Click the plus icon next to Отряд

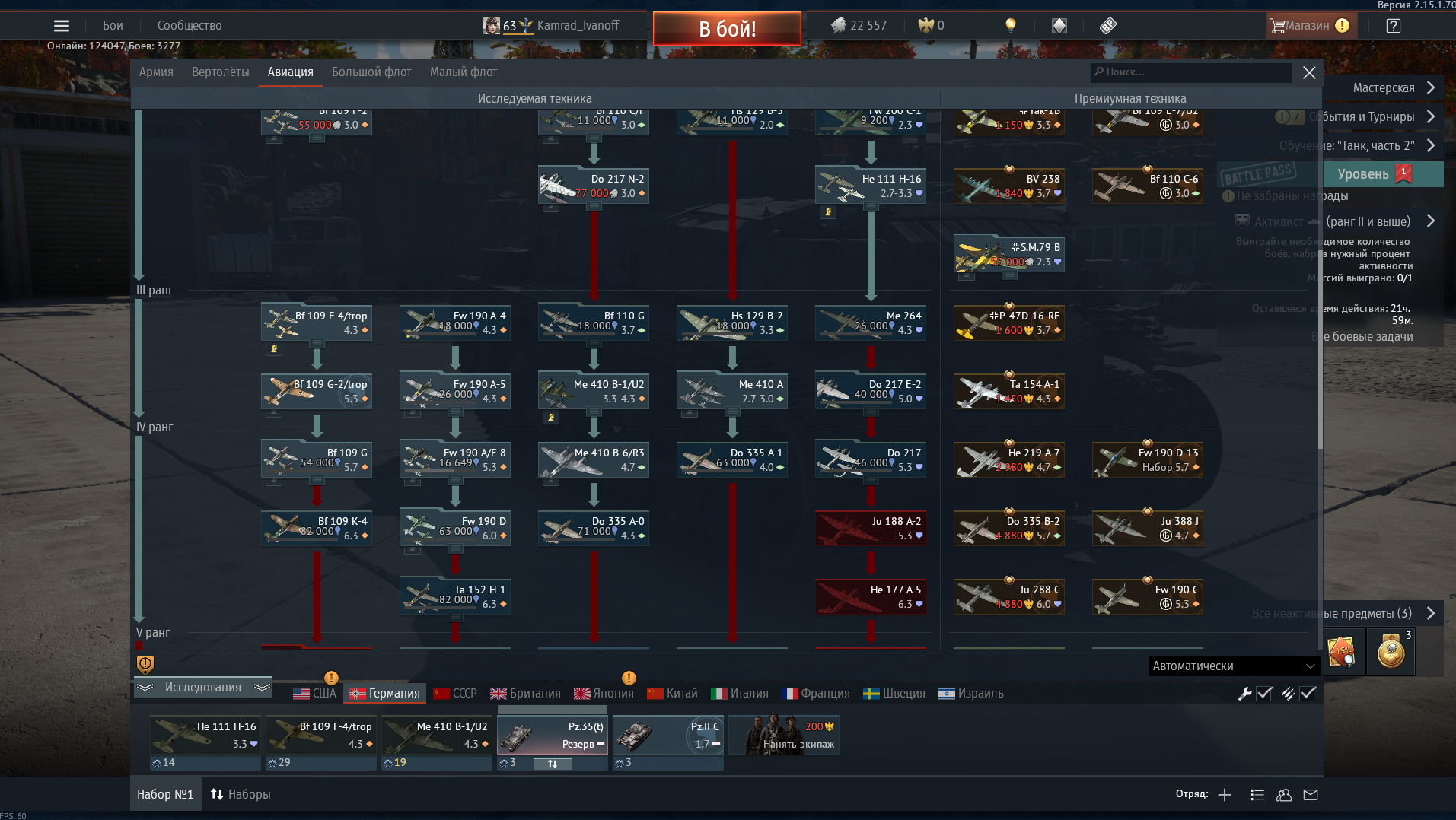pyautogui.click(x=1225, y=795)
